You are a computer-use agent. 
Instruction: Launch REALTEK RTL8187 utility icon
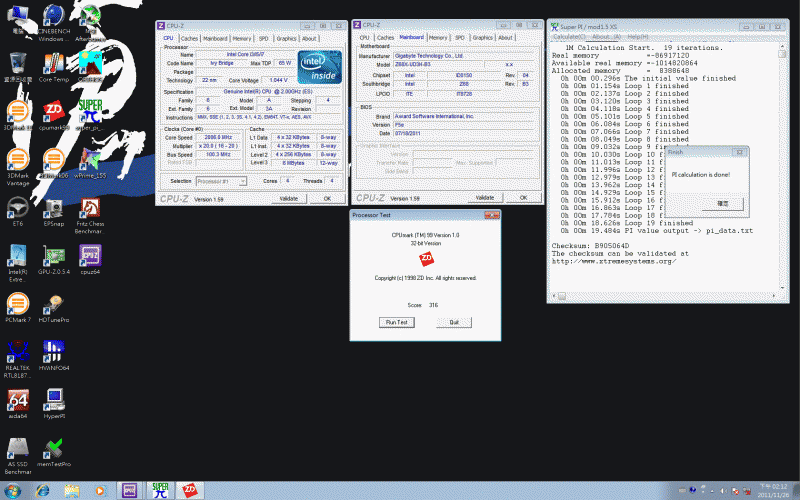point(18,359)
